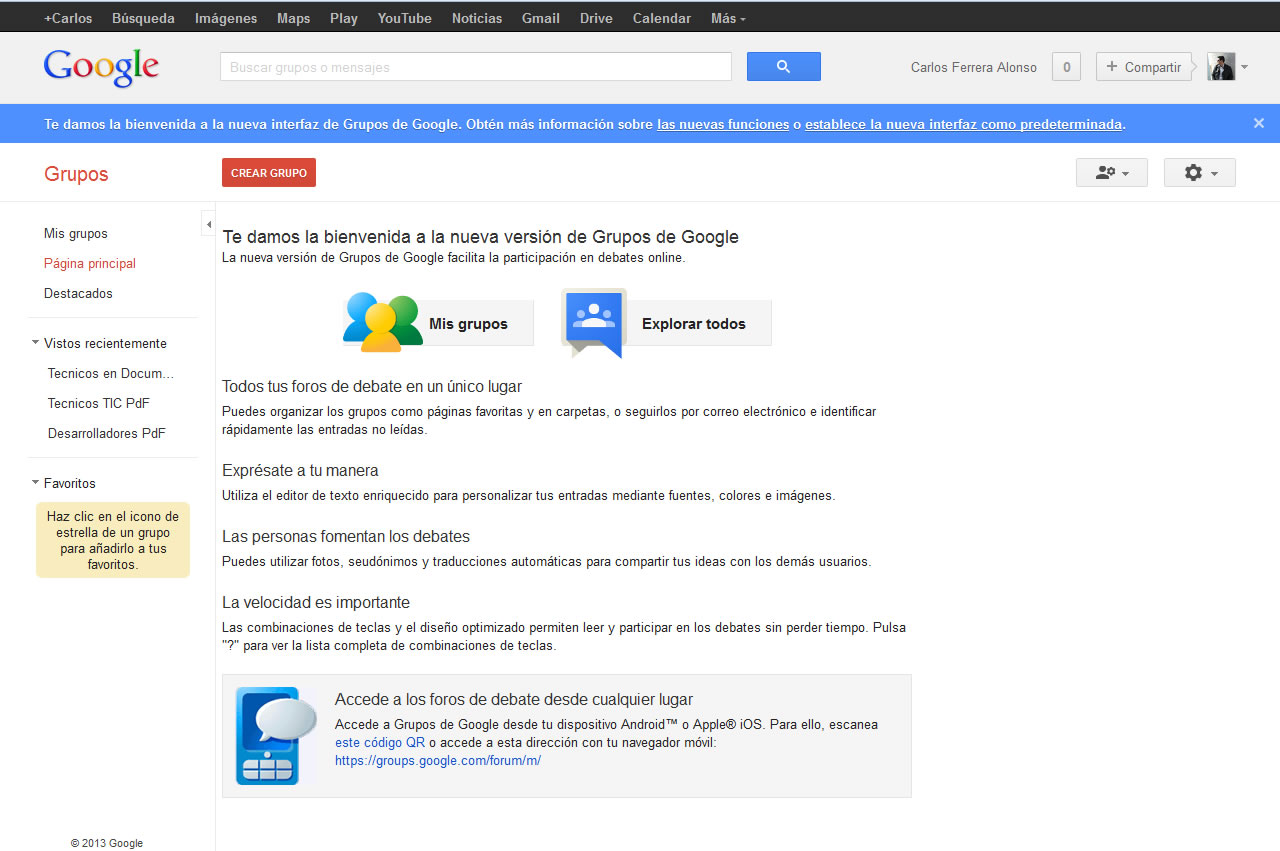This screenshot has height=851, width=1280.
Task: Click the Carlos Ferrera Alonso name
Action: click(x=974, y=67)
